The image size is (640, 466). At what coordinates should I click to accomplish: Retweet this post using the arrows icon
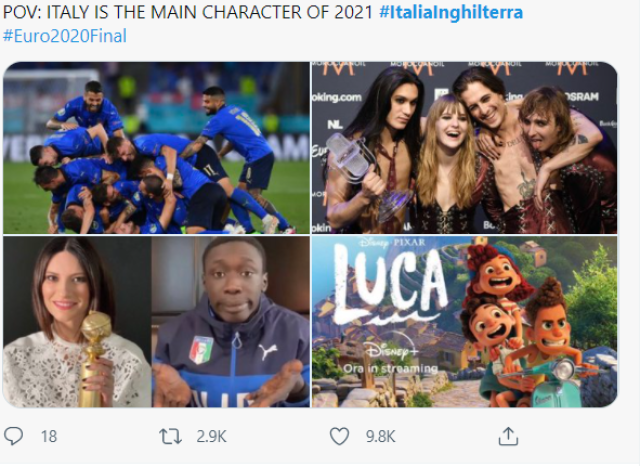coord(171,436)
